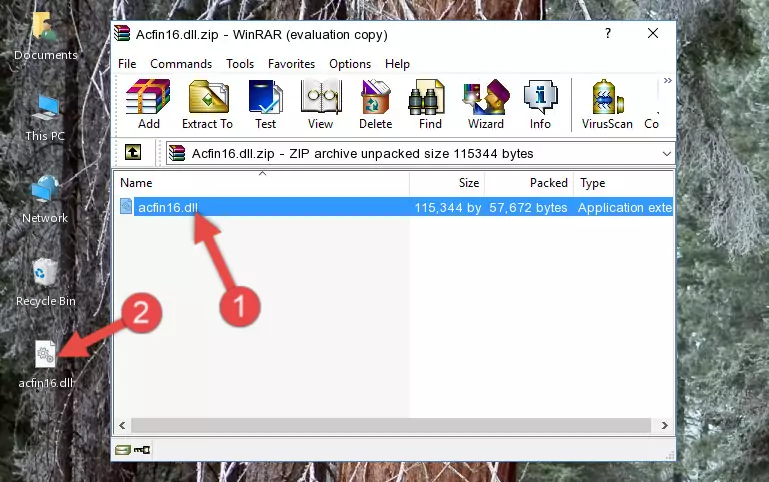Select the This PC desktop icon
This screenshot has height=482, width=769.
pyautogui.click(x=45, y=118)
